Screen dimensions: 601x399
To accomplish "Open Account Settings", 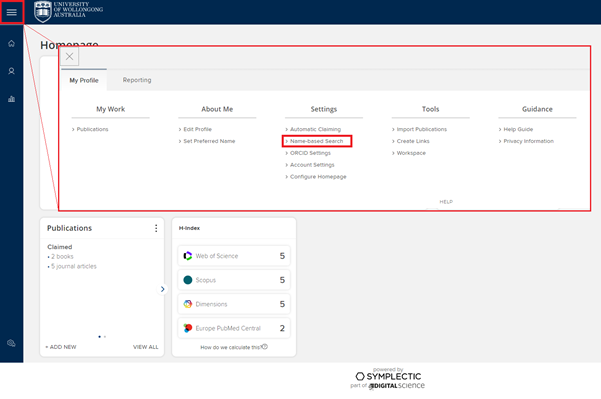I will [312, 165].
